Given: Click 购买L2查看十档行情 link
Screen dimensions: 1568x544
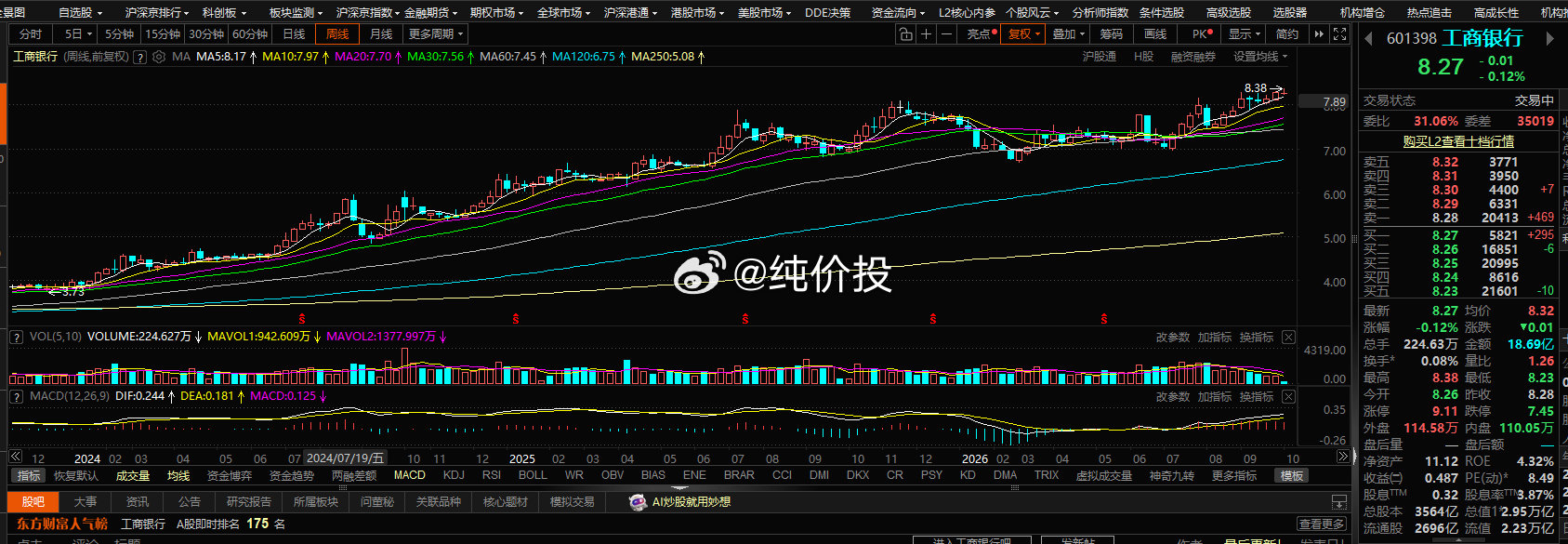Looking at the screenshot, I should [1458, 141].
